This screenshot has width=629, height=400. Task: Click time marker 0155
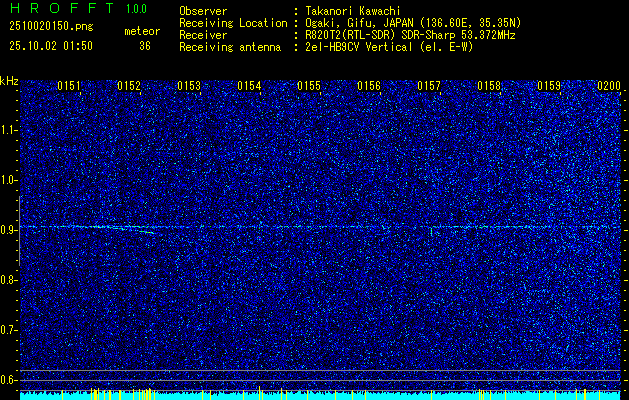[309, 86]
